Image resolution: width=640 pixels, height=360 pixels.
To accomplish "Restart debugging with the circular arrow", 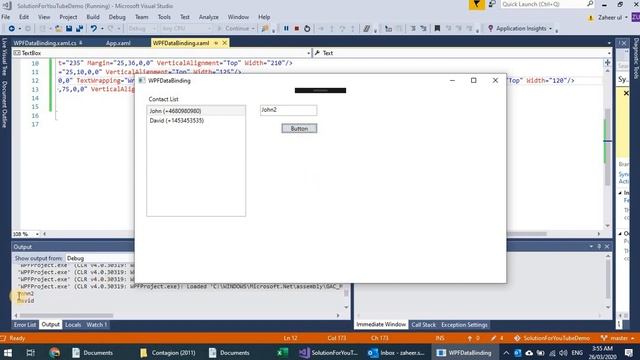I will (307, 29).
